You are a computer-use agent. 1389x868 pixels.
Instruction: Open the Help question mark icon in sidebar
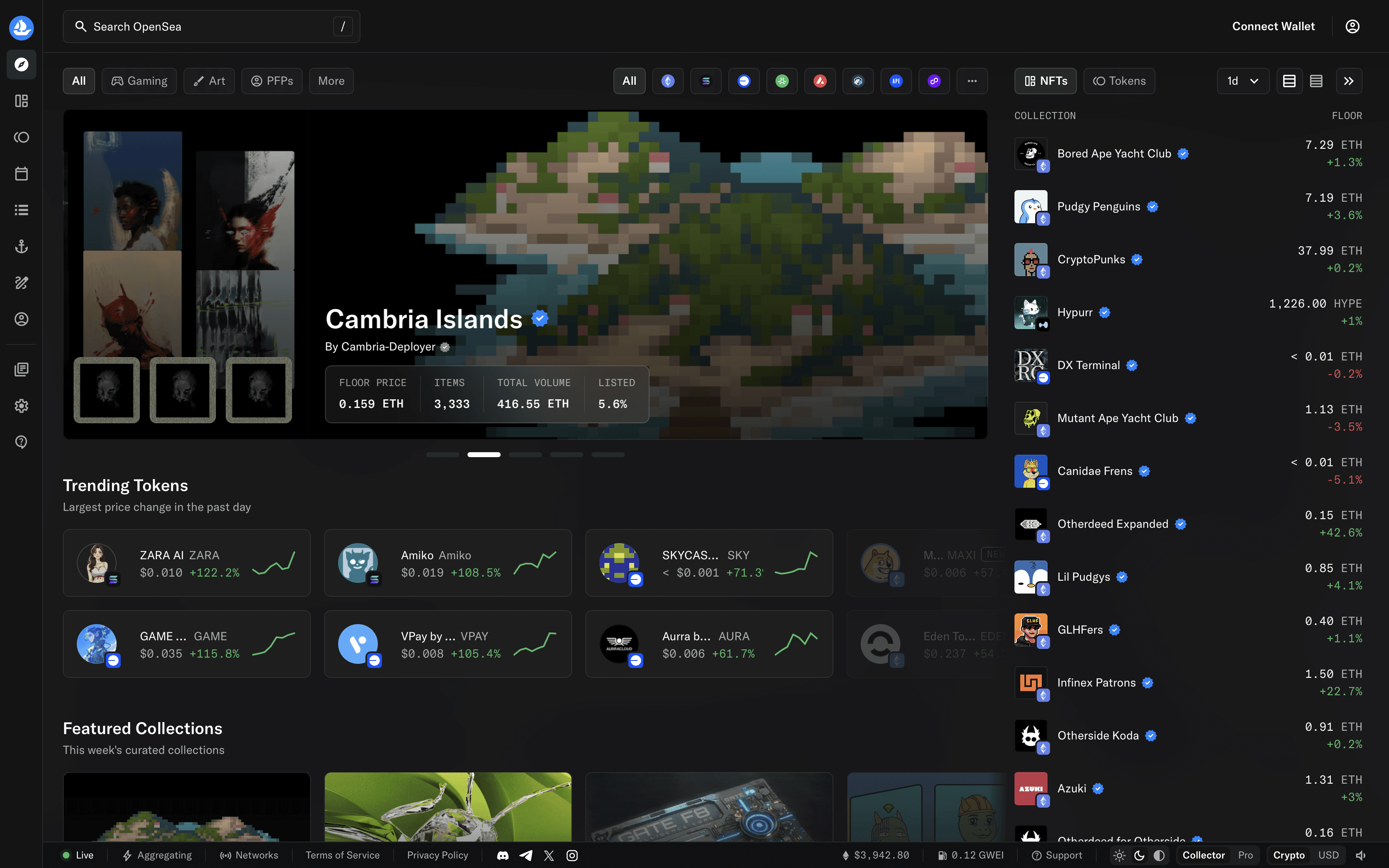click(x=21, y=442)
